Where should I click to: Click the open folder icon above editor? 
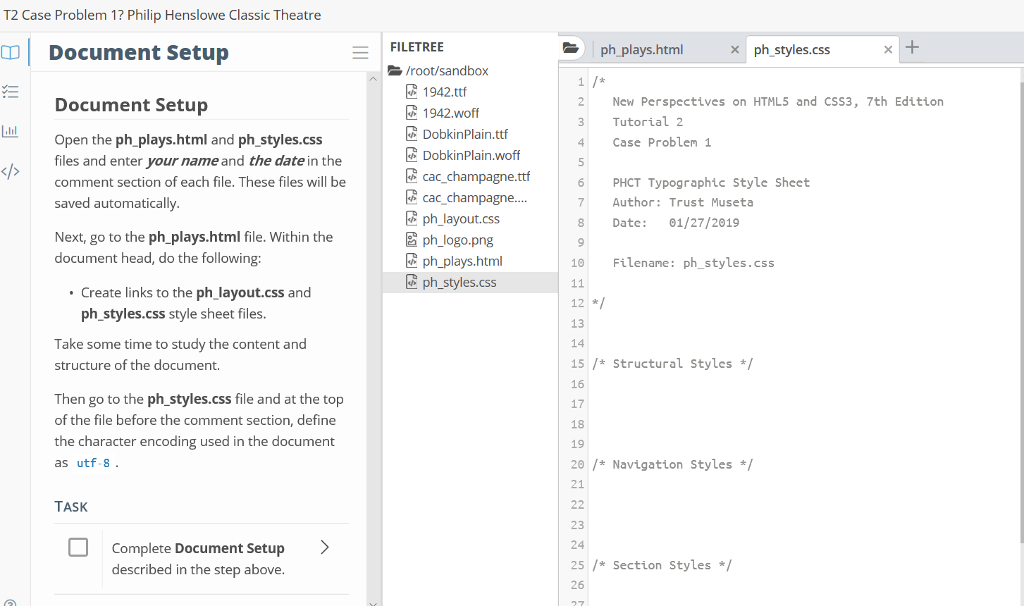pos(571,48)
